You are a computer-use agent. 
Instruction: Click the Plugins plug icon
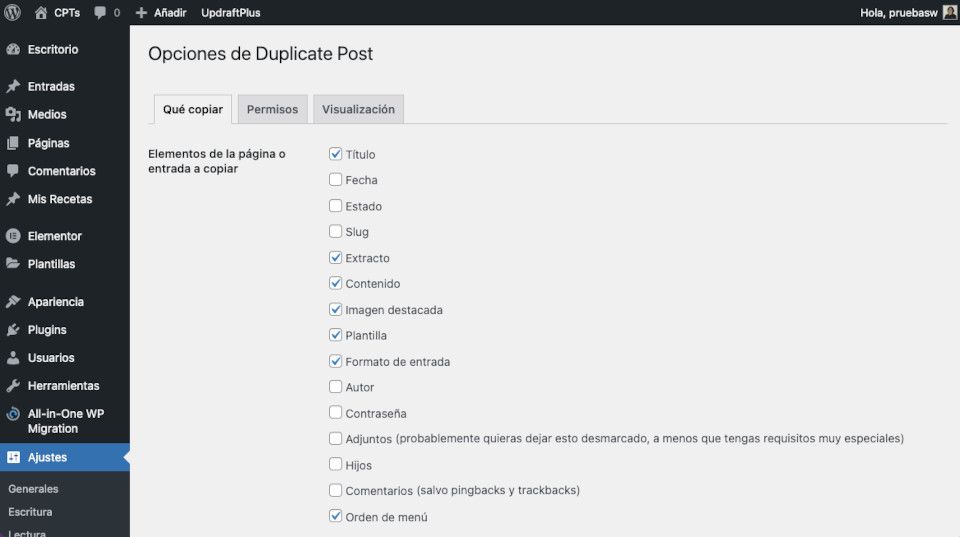pos(13,330)
